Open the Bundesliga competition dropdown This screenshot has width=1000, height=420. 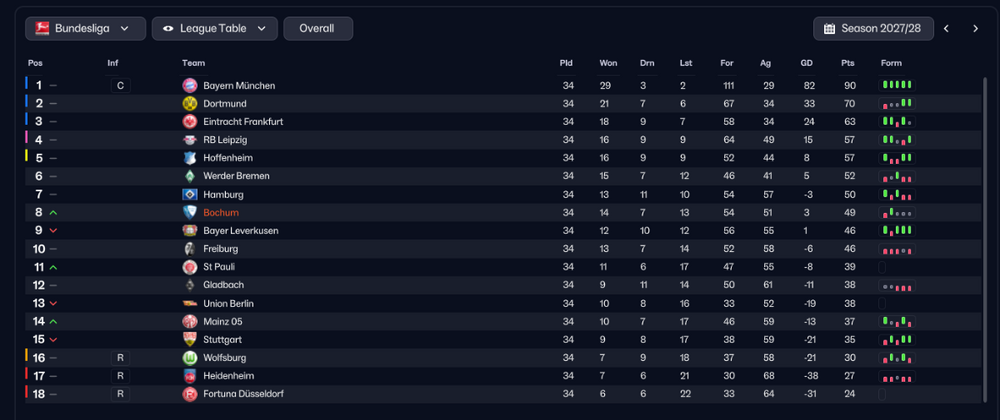(85, 29)
